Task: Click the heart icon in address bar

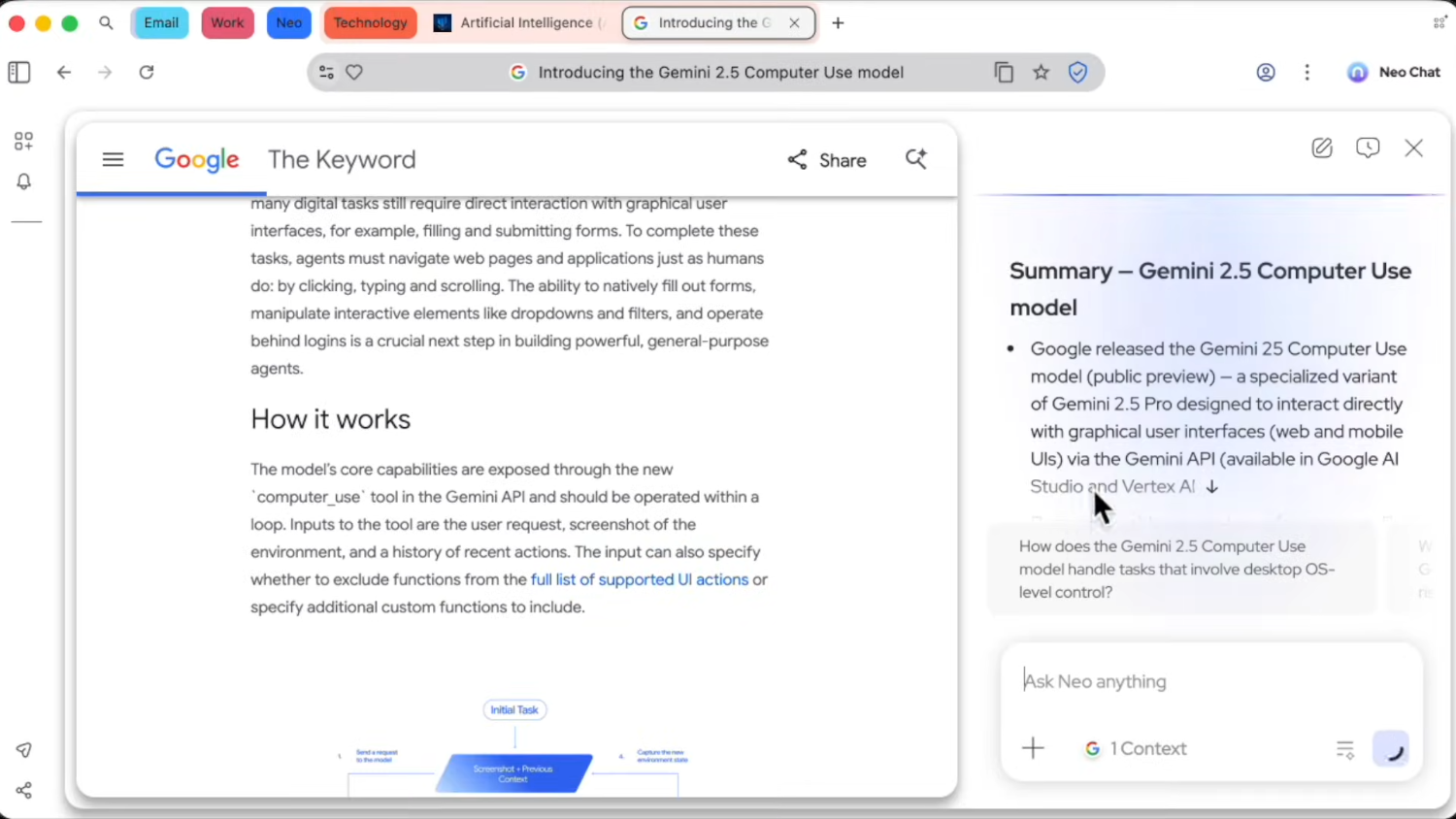Action: tap(354, 72)
